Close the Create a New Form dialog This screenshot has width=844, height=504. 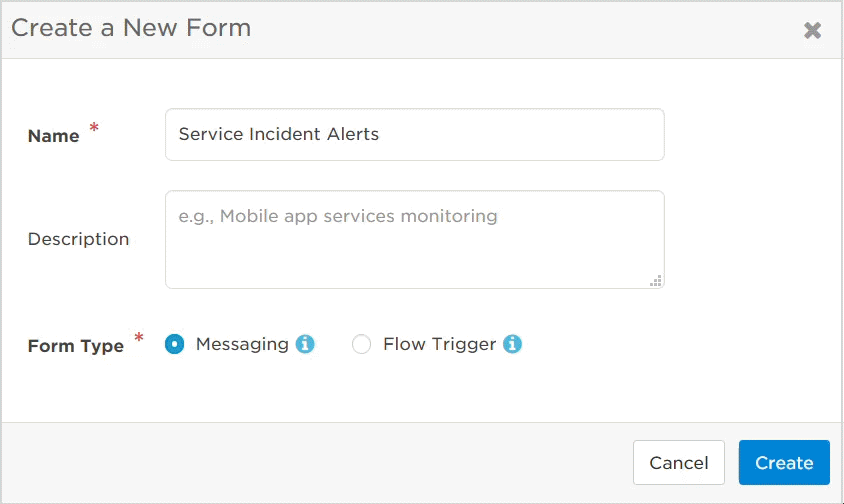(812, 30)
